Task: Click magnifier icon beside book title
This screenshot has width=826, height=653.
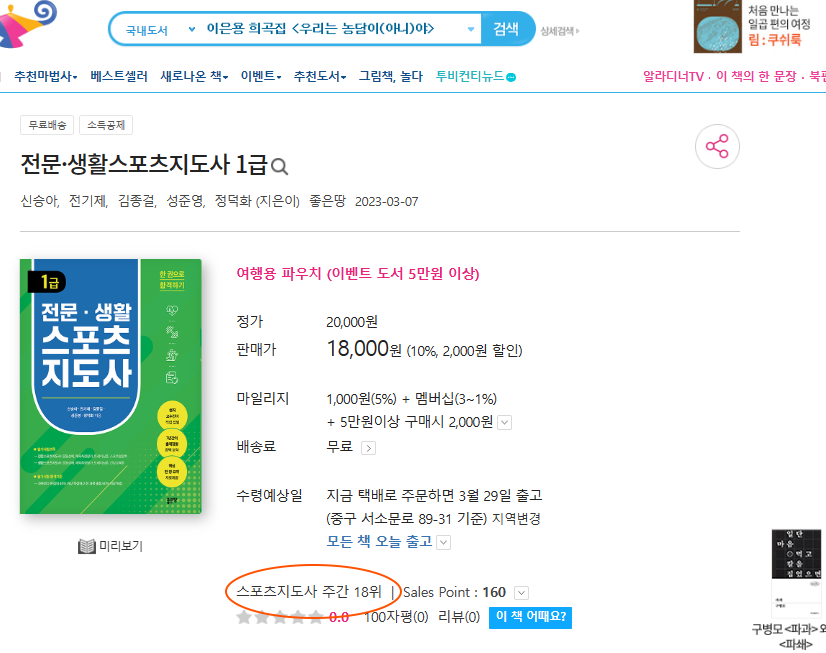Action: tap(279, 167)
